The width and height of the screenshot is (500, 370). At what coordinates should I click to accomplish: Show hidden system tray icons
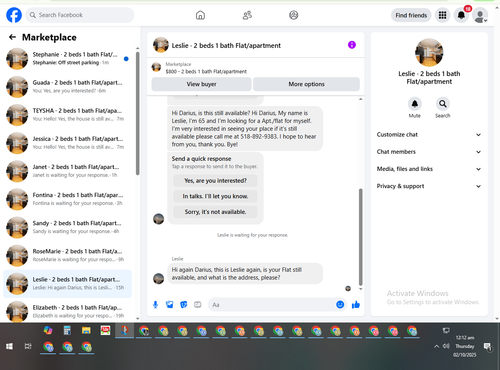tap(436, 347)
